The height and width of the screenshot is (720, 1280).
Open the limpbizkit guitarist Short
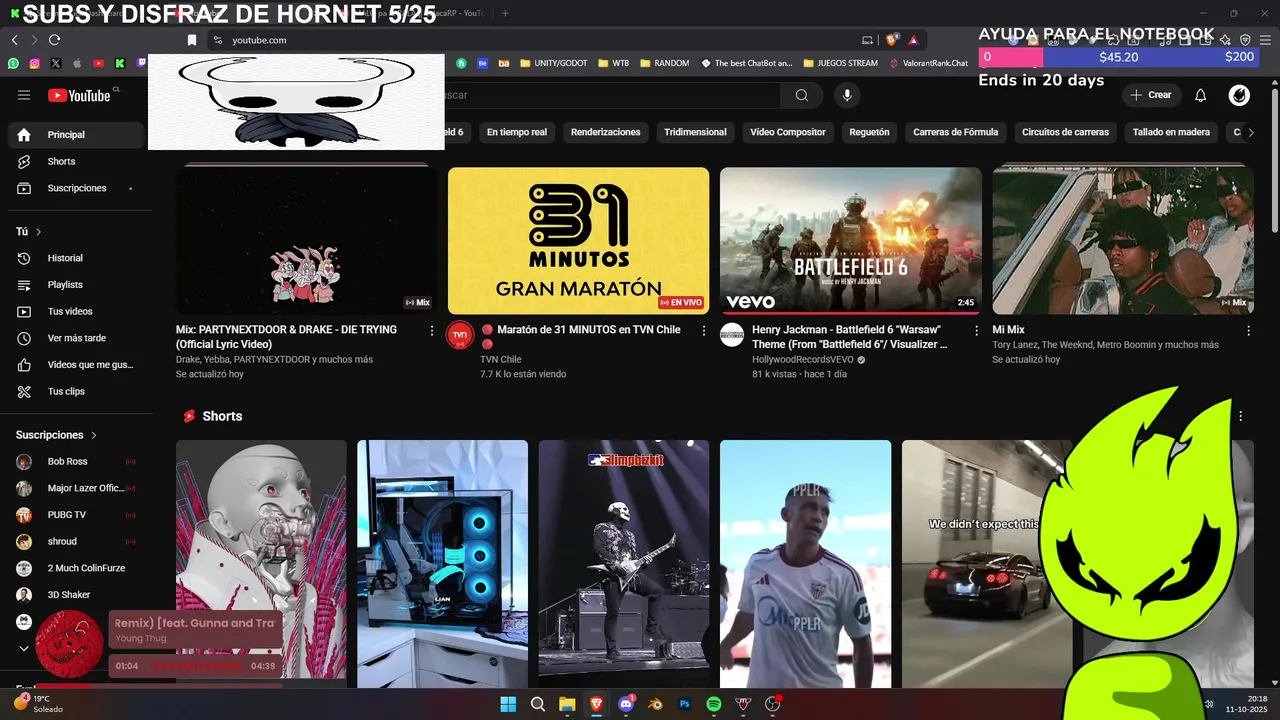[x=624, y=563]
